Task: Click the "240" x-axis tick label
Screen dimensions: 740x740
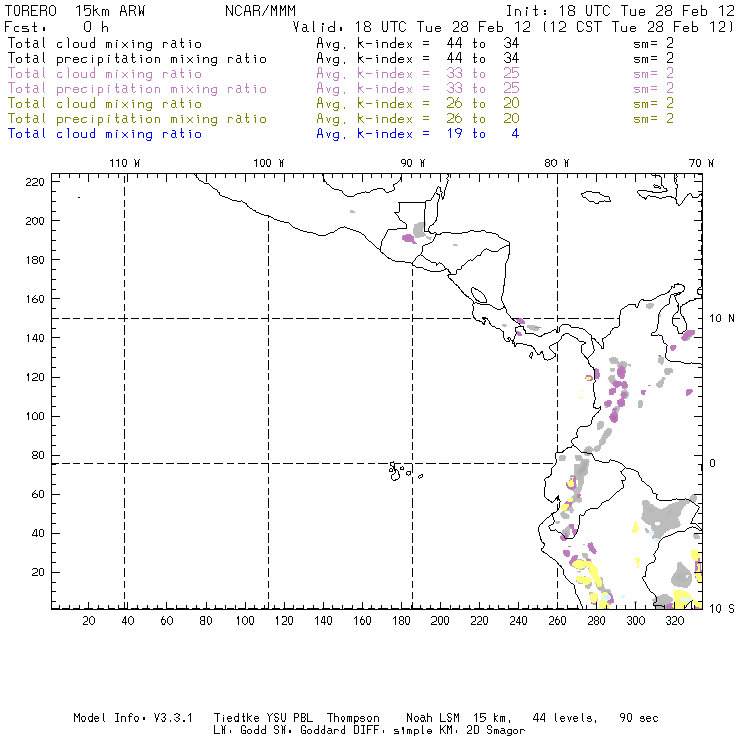Action: click(518, 621)
